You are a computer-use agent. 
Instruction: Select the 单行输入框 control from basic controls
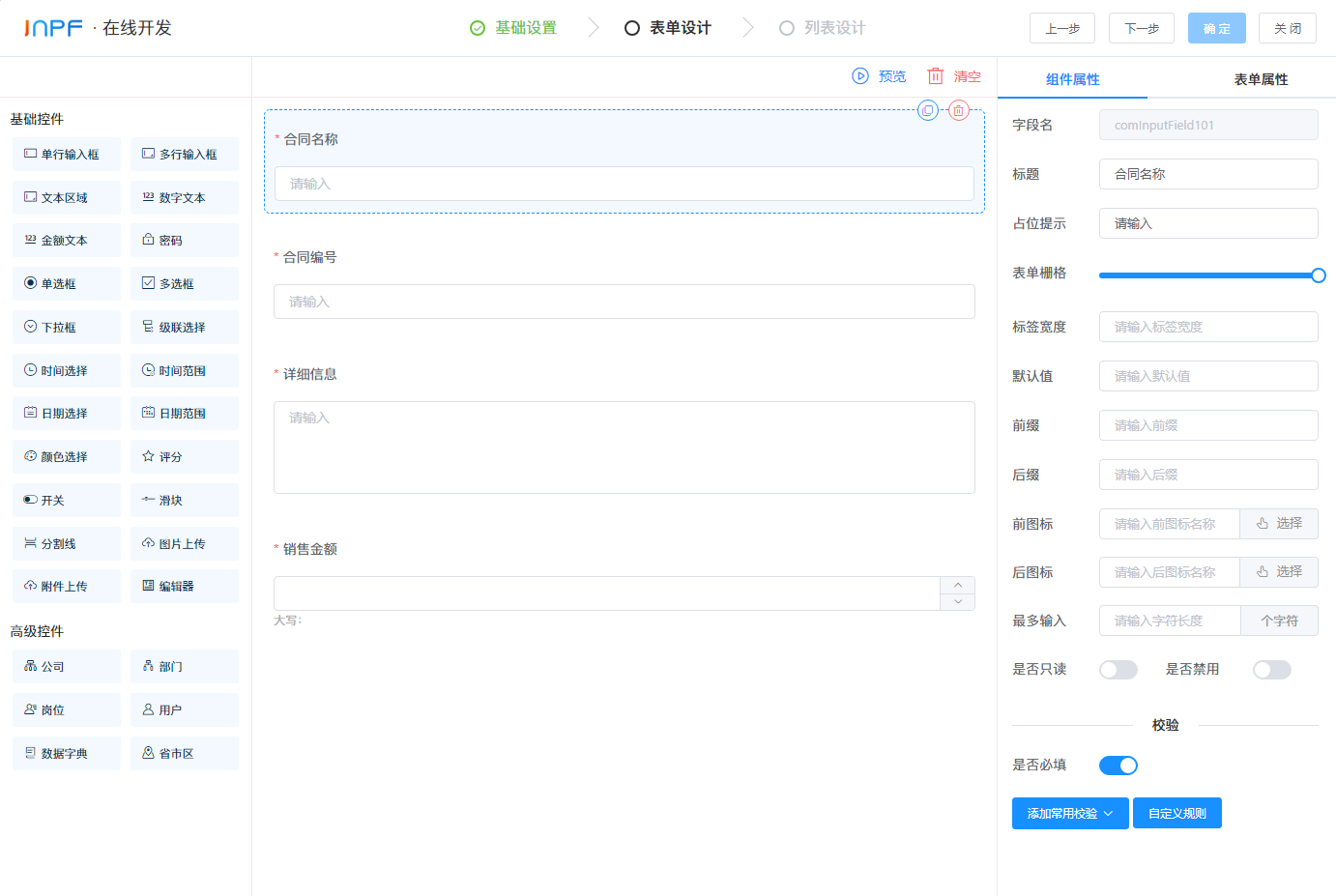click(x=66, y=154)
